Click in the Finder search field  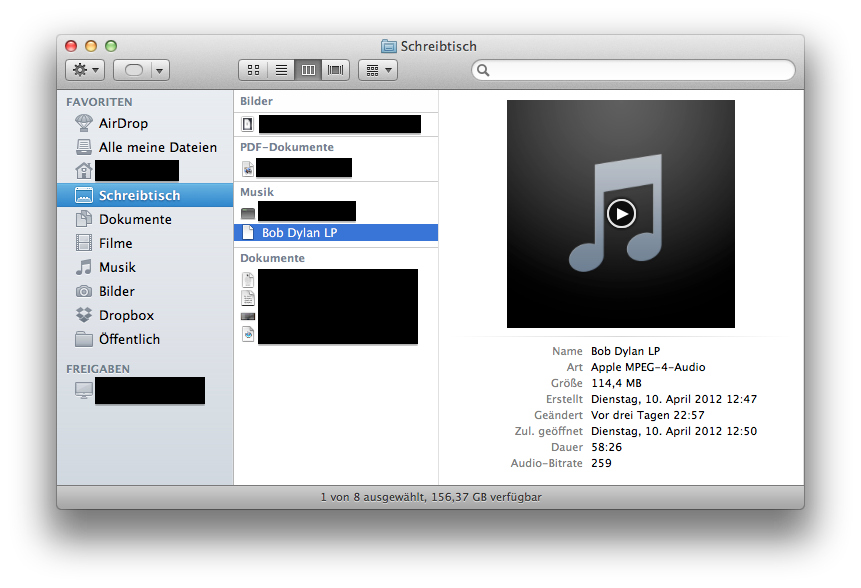pyautogui.click(x=633, y=70)
